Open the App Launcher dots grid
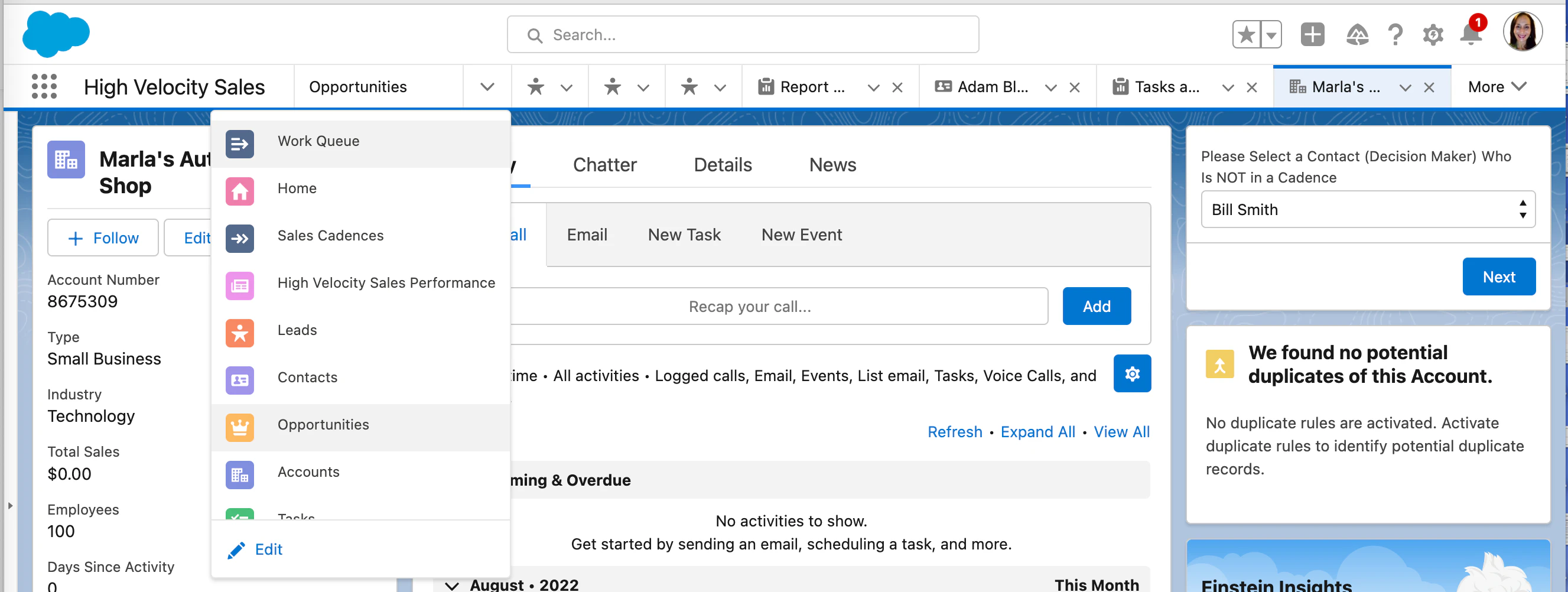Viewport: 1568px width, 592px height. click(44, 87)
